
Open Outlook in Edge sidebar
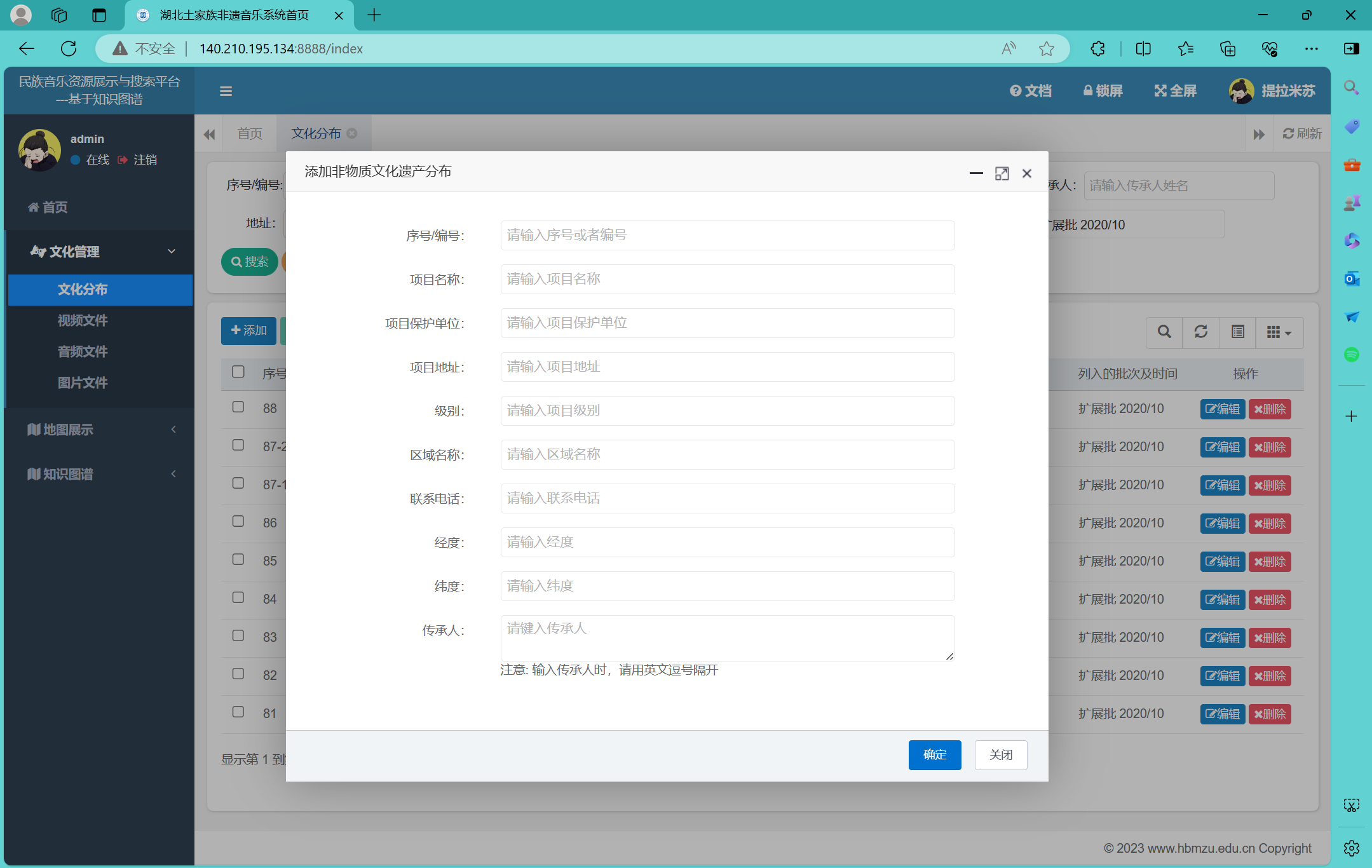pyautogui.click(x=1352, y=278)
